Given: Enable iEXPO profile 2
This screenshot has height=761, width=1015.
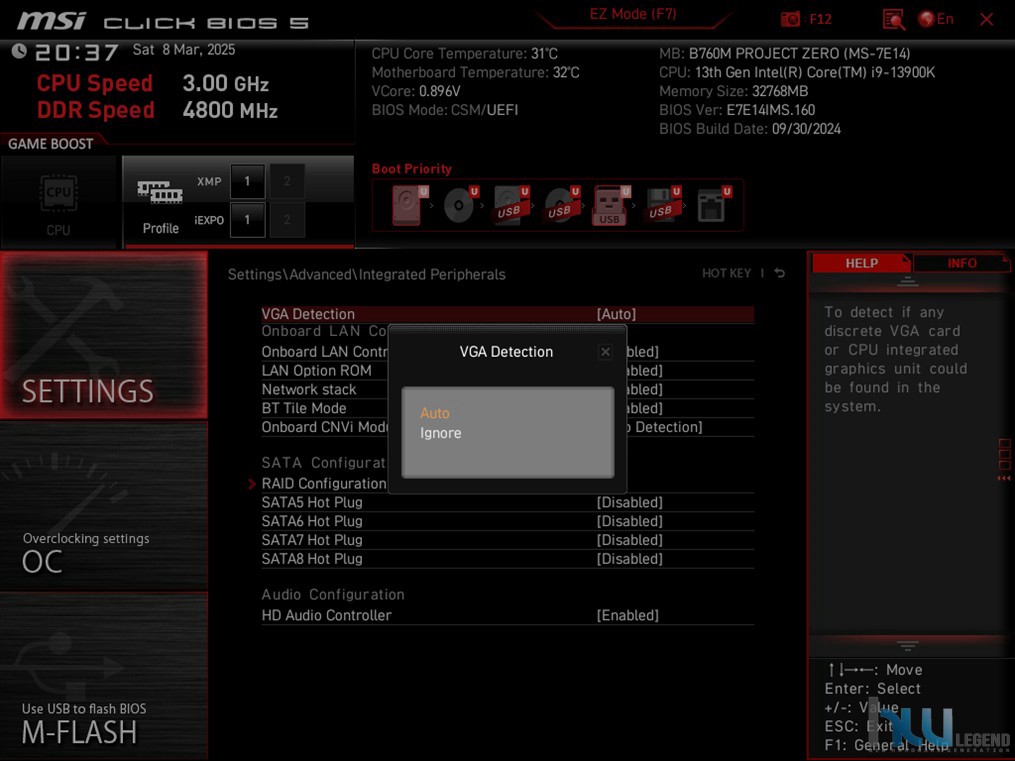Looking at the screenshot, I should [287, 220].
